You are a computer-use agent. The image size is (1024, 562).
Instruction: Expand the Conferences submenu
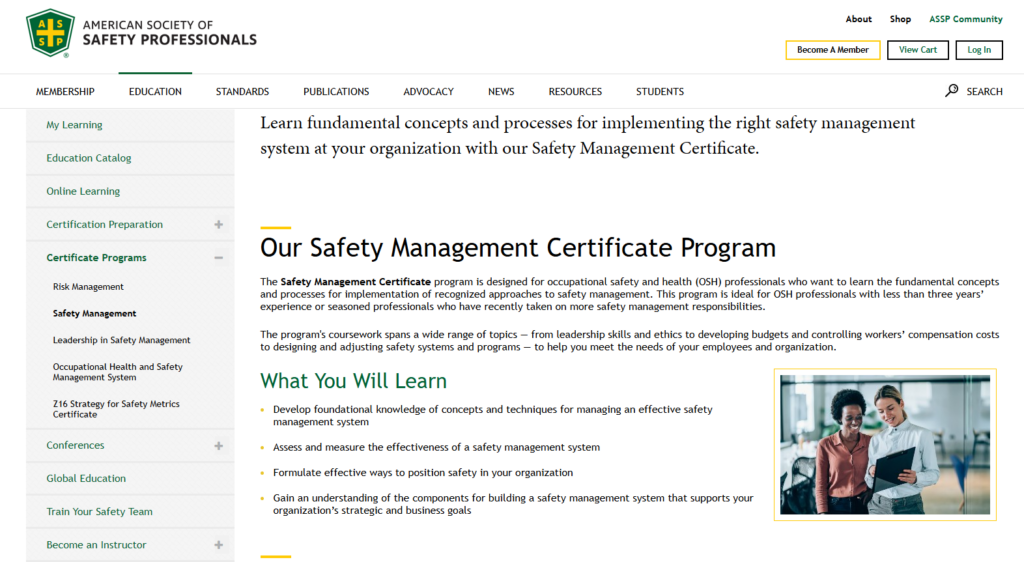(219, 446)
